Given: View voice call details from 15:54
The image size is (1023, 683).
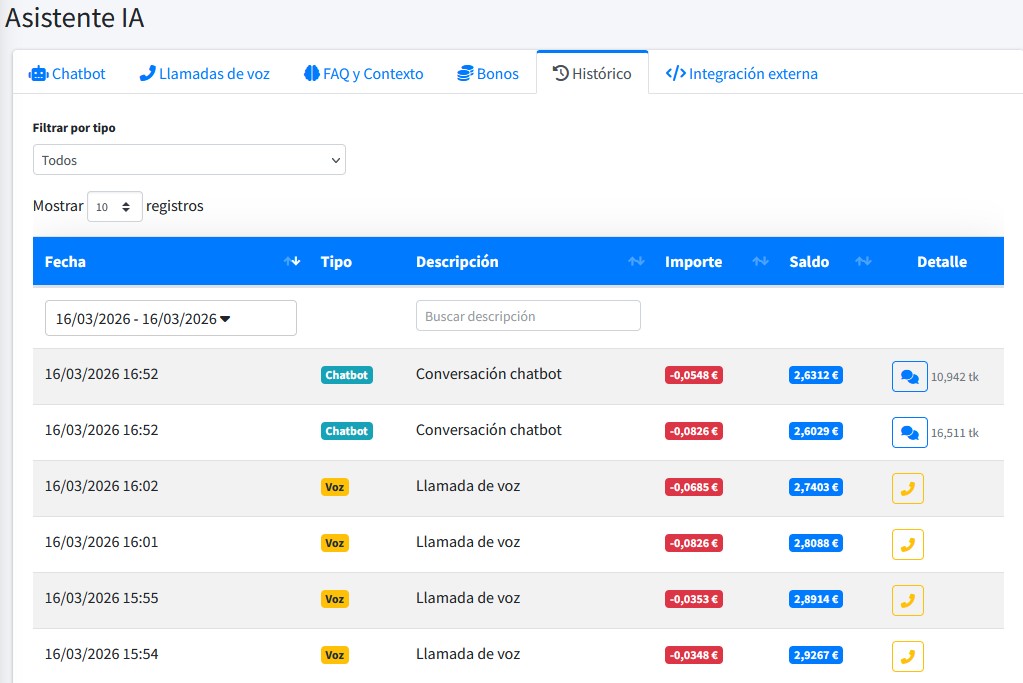Looking at the screenshot, I should pos(907,657).
